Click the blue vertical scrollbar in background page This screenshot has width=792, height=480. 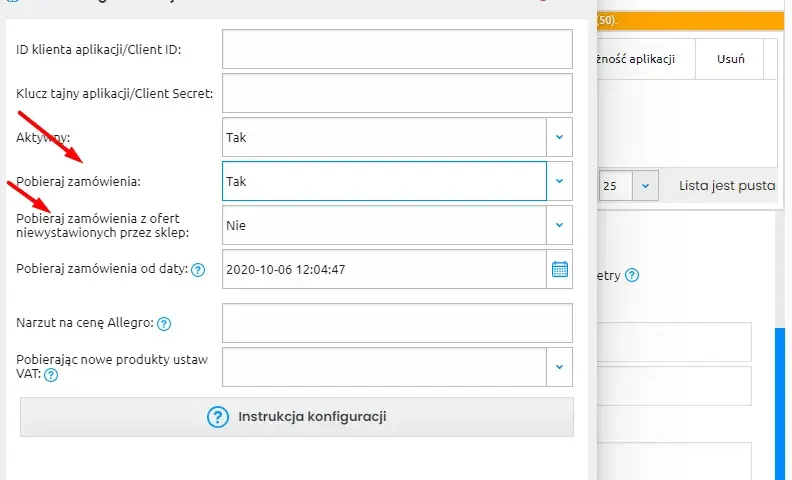pos(780,403)
